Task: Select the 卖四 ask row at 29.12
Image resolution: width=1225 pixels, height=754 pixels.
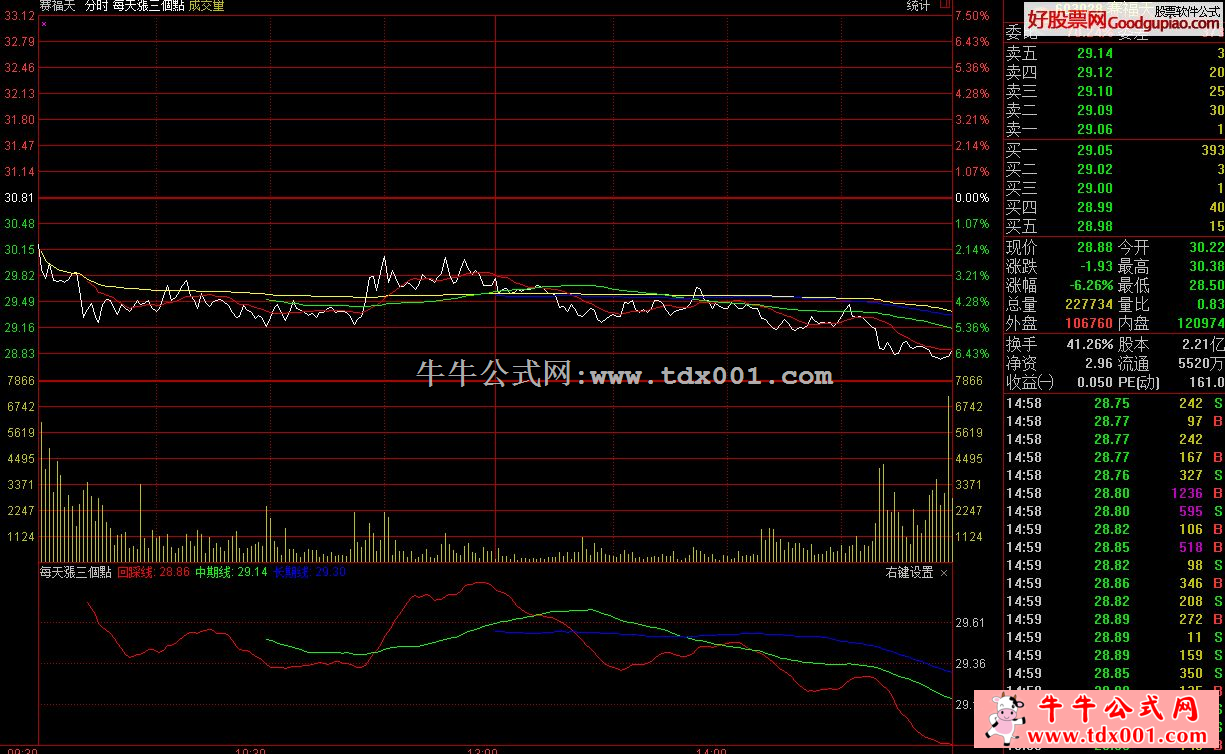Action: [1114, 73]
